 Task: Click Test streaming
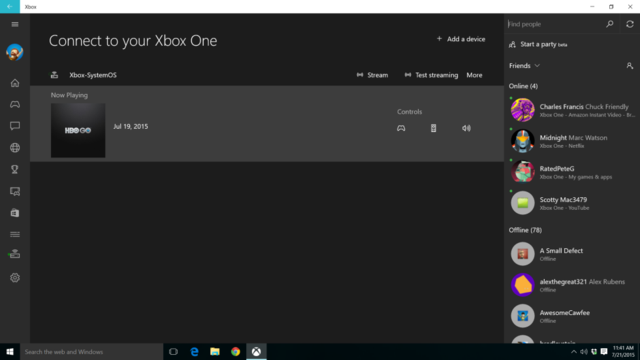[x=431, y=75]
